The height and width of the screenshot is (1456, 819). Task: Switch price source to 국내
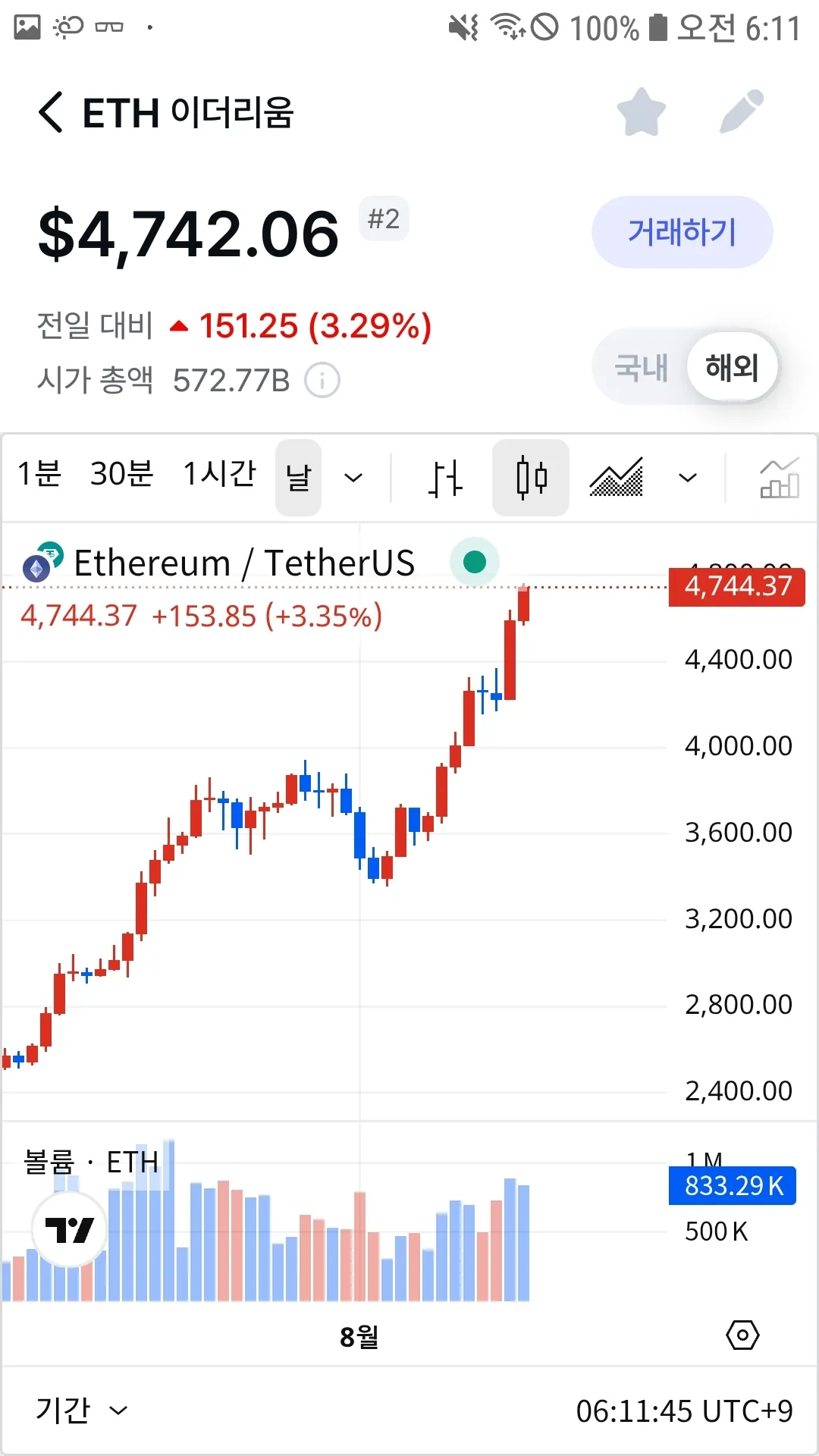point(641,368)
